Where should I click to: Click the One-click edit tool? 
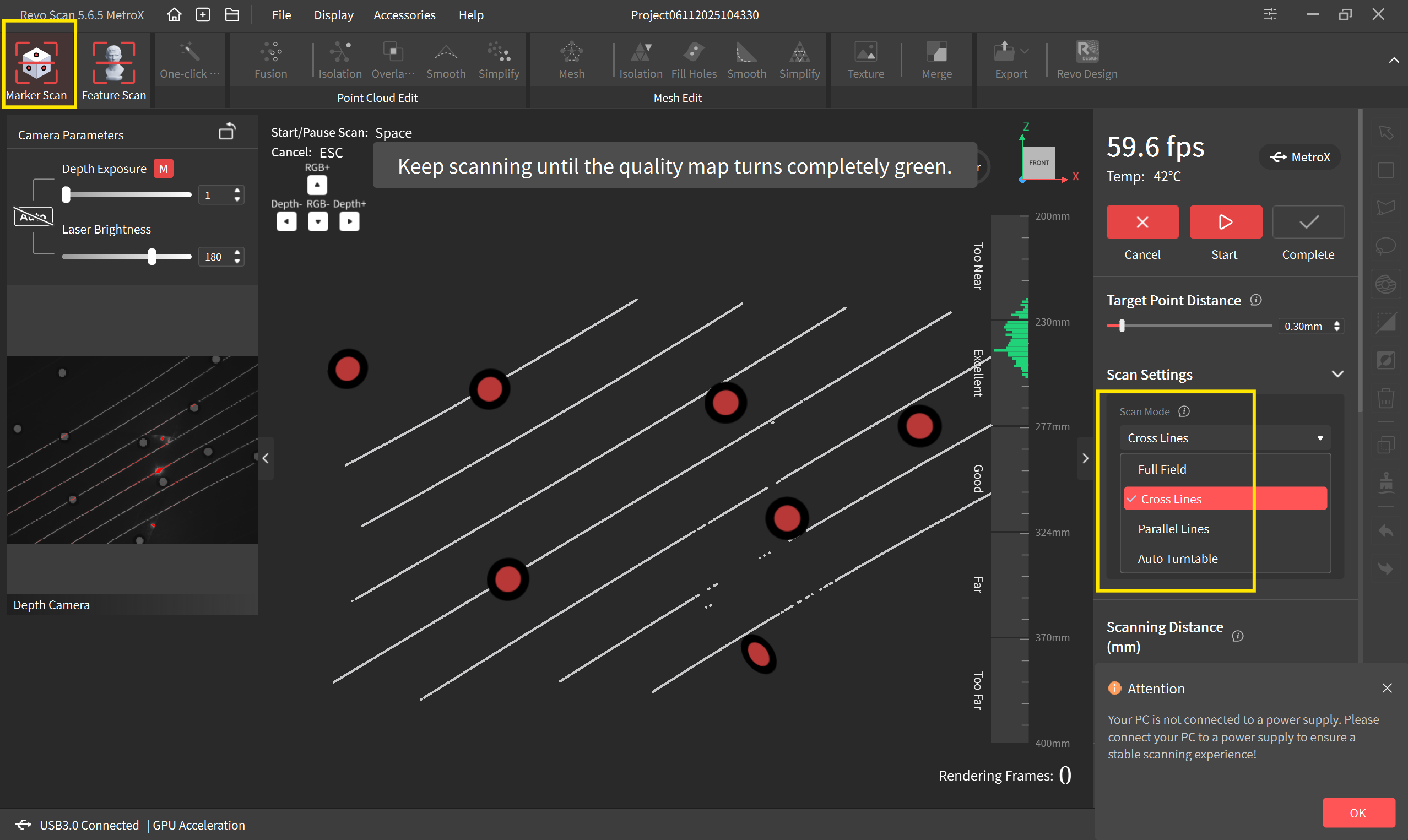(189, 61)
